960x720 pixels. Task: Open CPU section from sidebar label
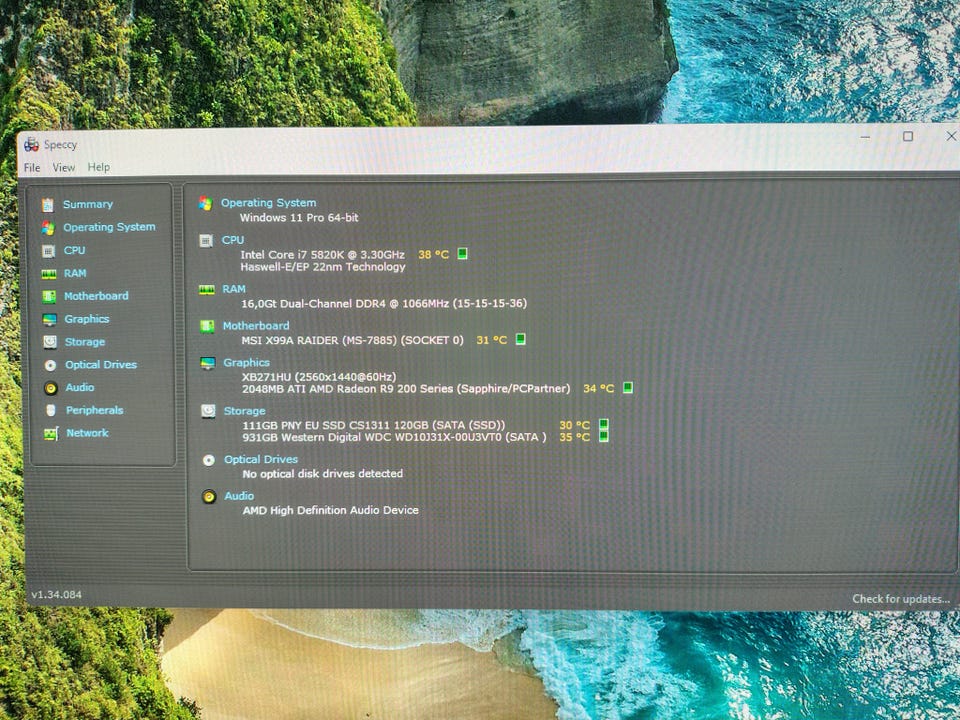click(75, 250)
